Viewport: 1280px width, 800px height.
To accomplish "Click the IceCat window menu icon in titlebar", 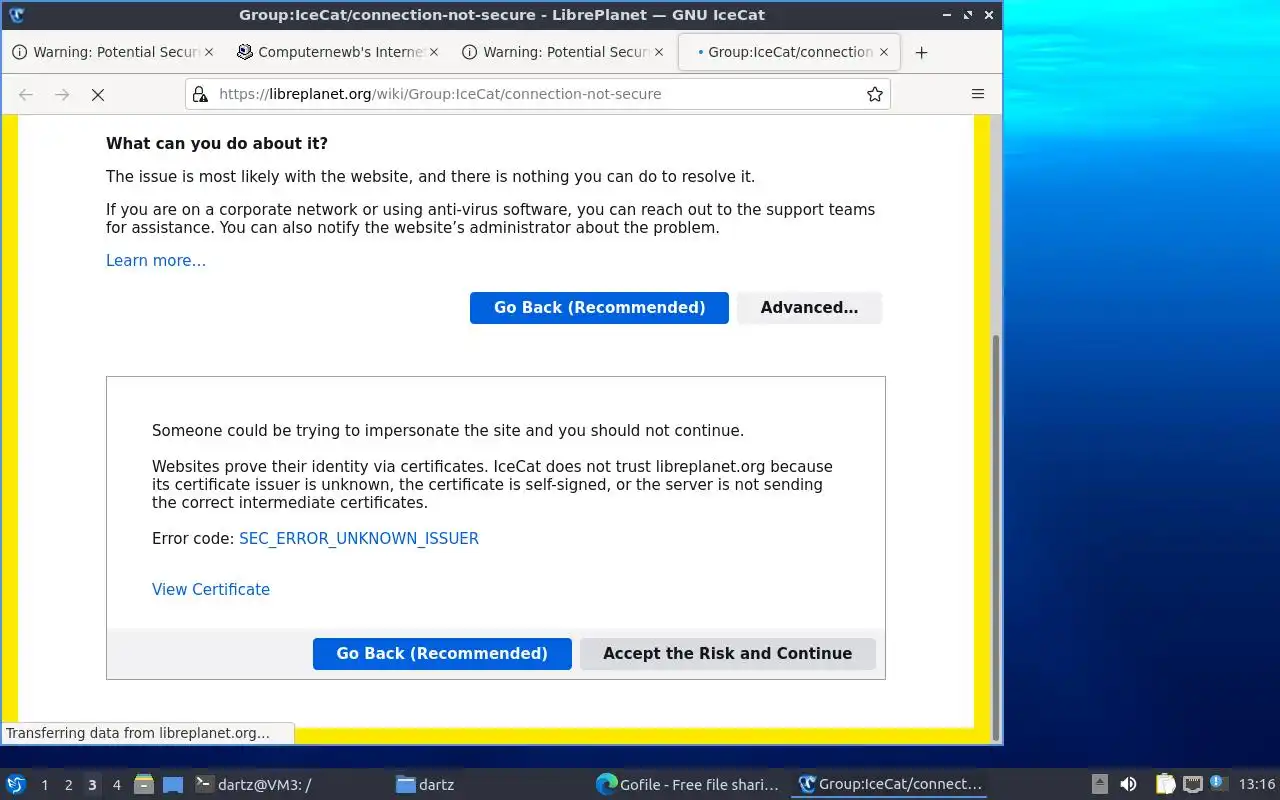I will point(16,15).
